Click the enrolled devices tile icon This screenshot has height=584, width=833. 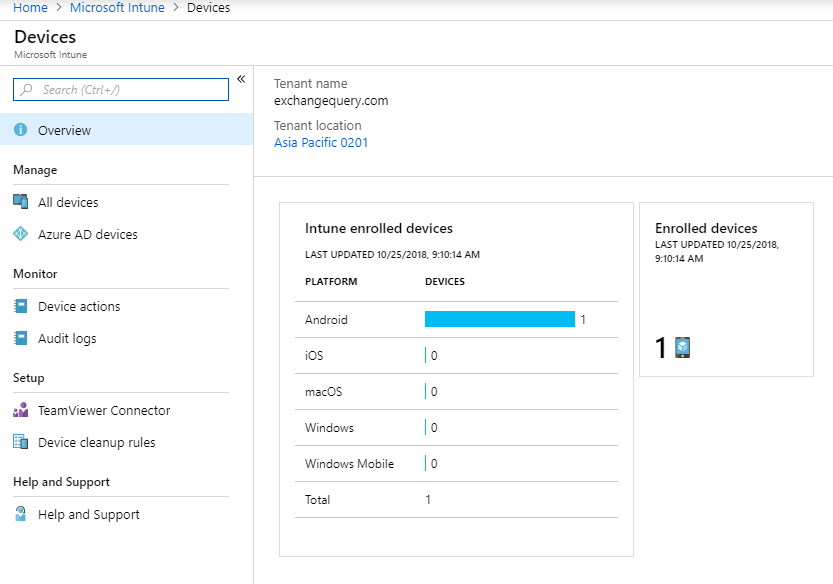pyautogui.click(x=682, y=348)
